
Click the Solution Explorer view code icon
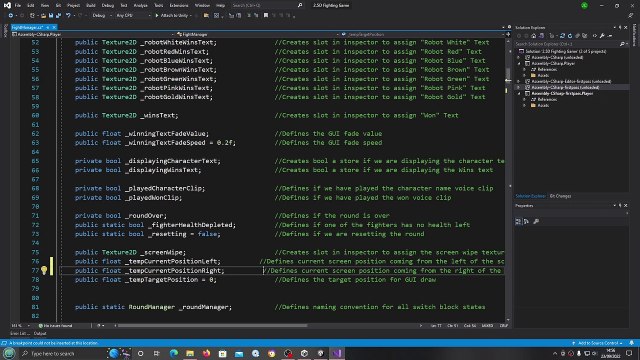click(x=595, y=36)
